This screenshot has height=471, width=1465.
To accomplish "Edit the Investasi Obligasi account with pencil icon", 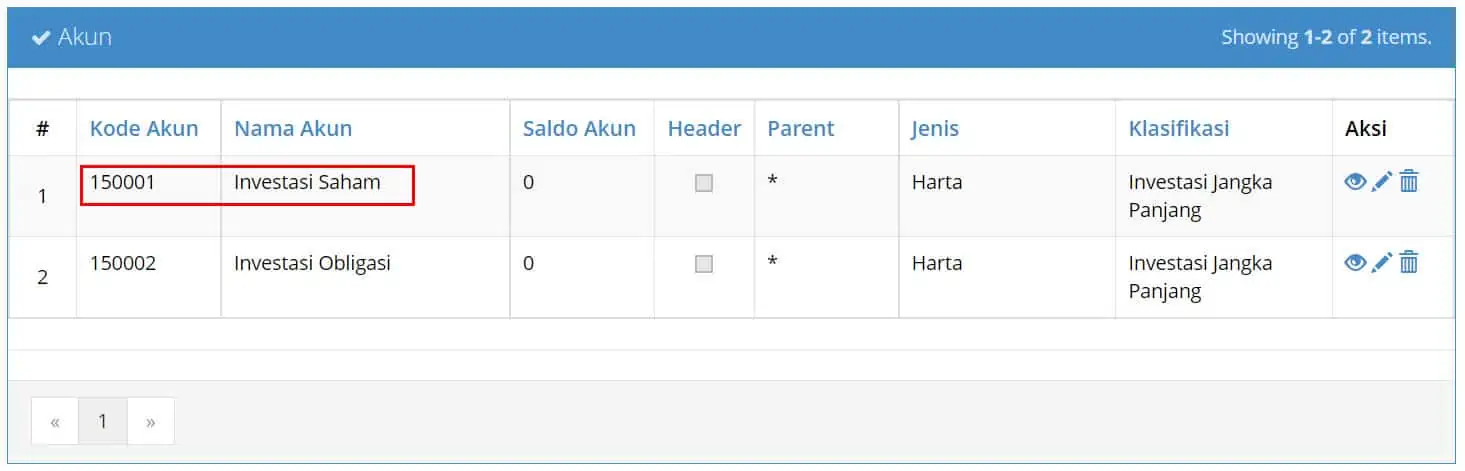I will [x=1382, y=263].
